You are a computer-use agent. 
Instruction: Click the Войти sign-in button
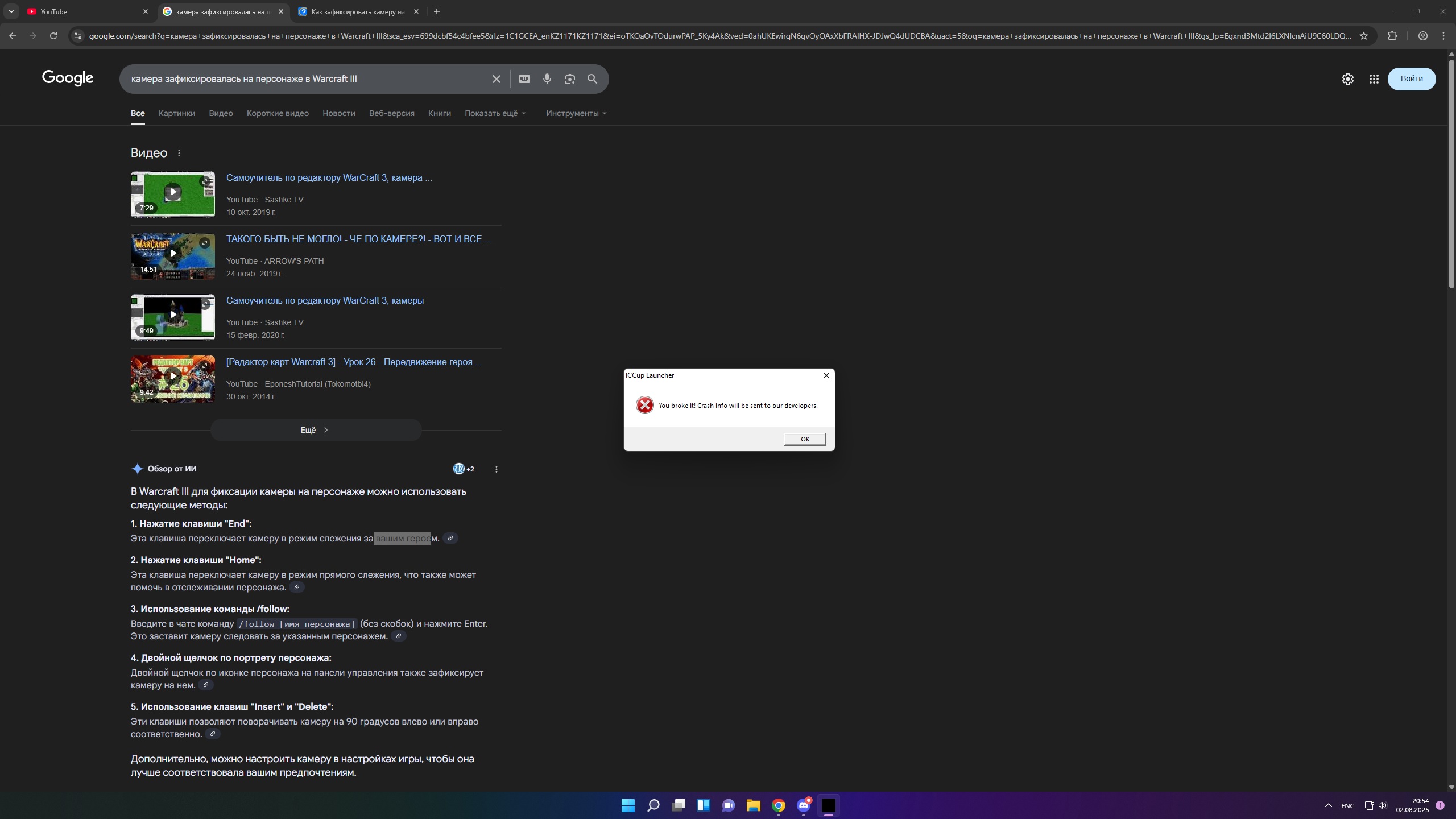point(1411,79)
